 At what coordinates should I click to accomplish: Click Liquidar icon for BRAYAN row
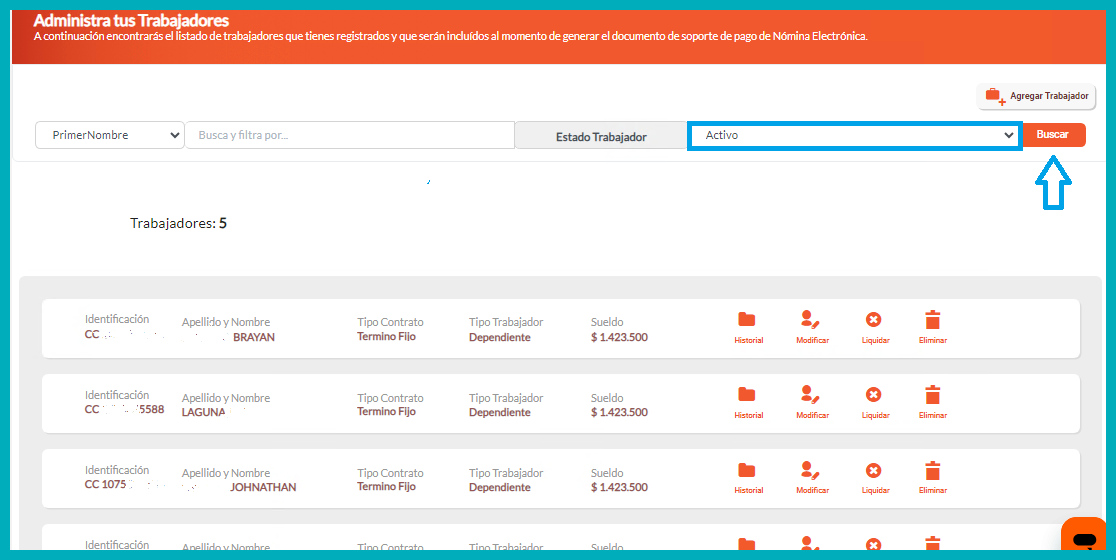point(874,320)
